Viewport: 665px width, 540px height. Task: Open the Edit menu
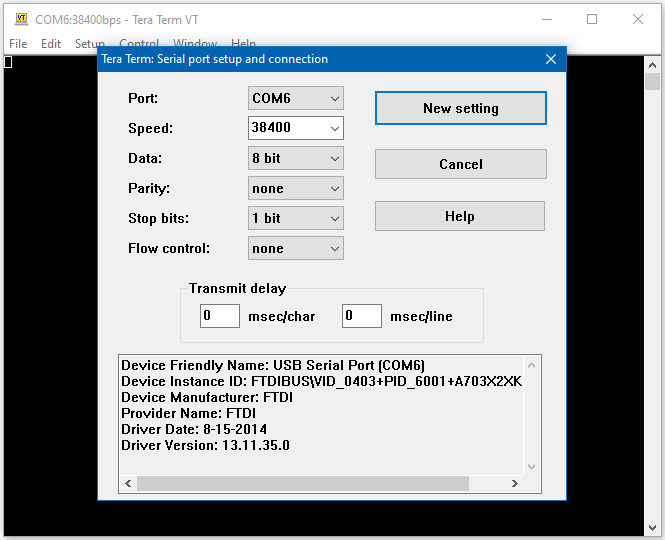tap(51, 44)
